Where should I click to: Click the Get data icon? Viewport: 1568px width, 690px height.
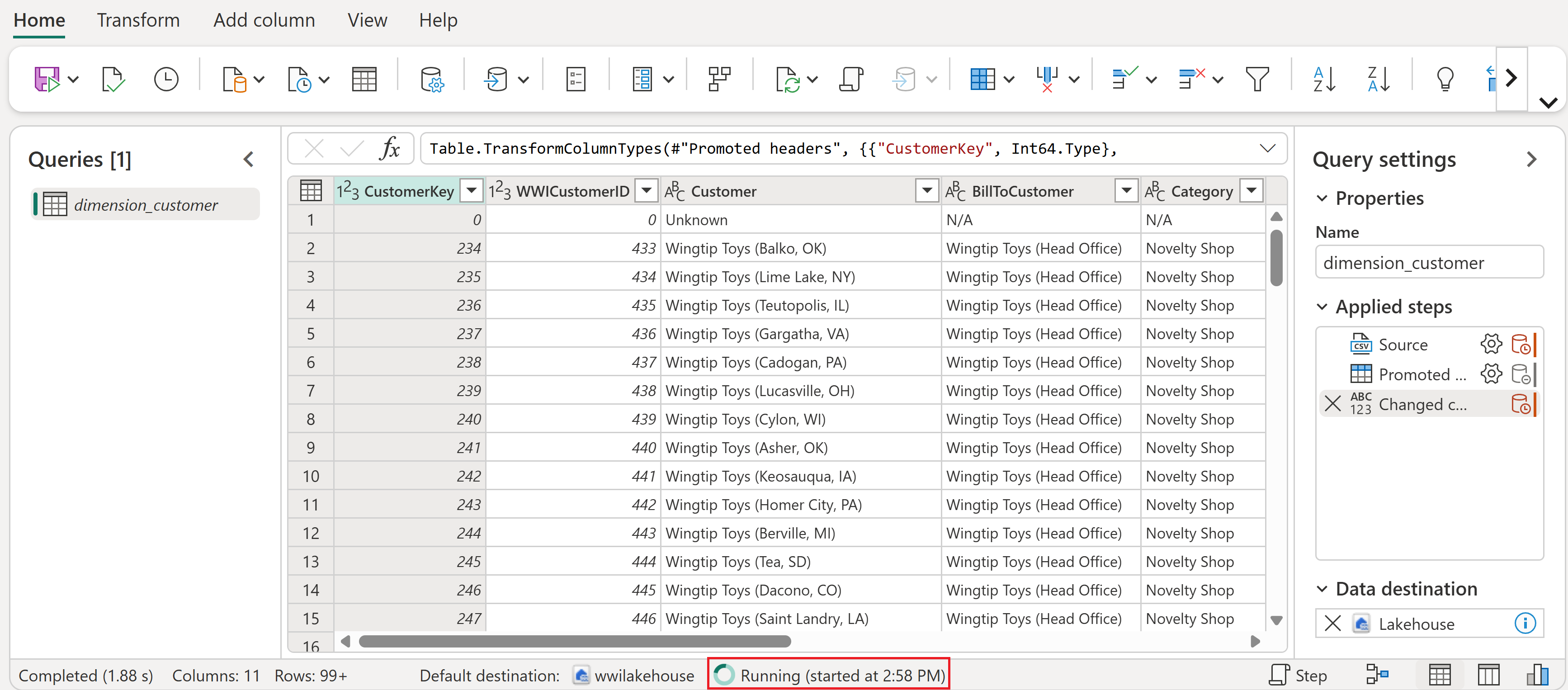tap(234, 79)
